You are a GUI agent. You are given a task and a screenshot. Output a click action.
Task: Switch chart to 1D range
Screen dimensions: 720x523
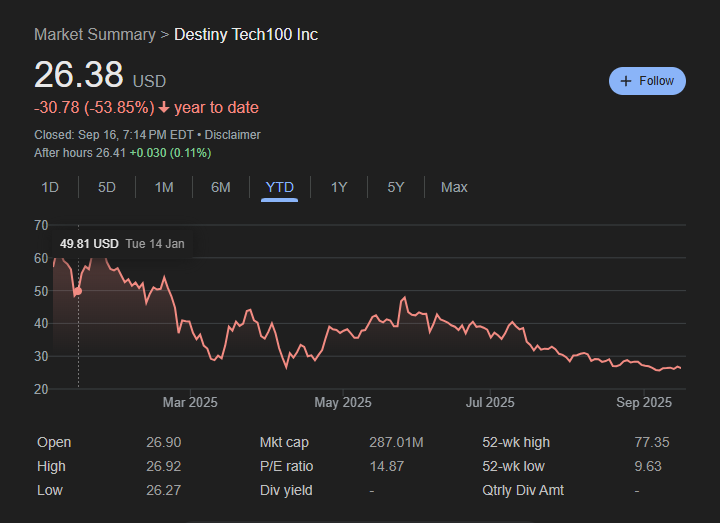tap(50, 187)
